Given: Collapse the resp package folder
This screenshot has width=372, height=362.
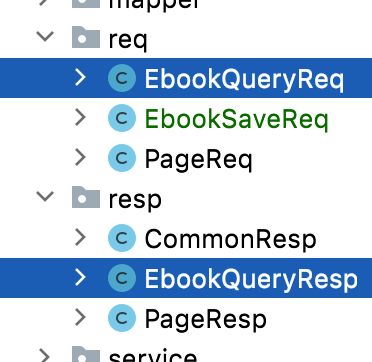Looking at the screenshot, I should 45,196.
